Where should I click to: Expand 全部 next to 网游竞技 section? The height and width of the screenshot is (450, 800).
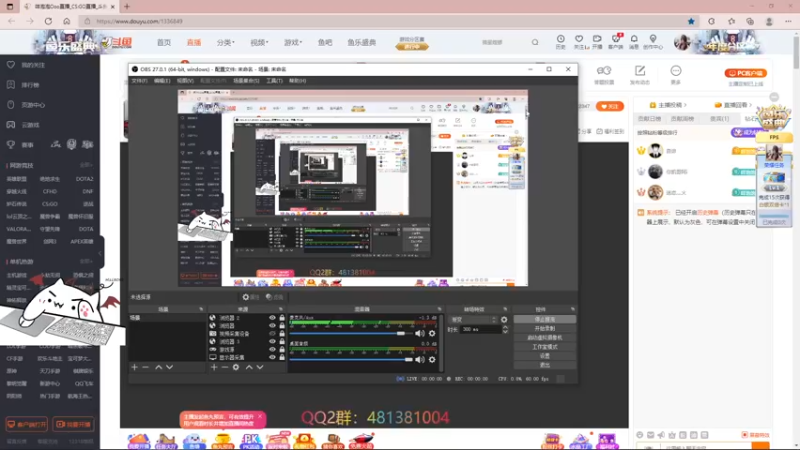point(86,165)
